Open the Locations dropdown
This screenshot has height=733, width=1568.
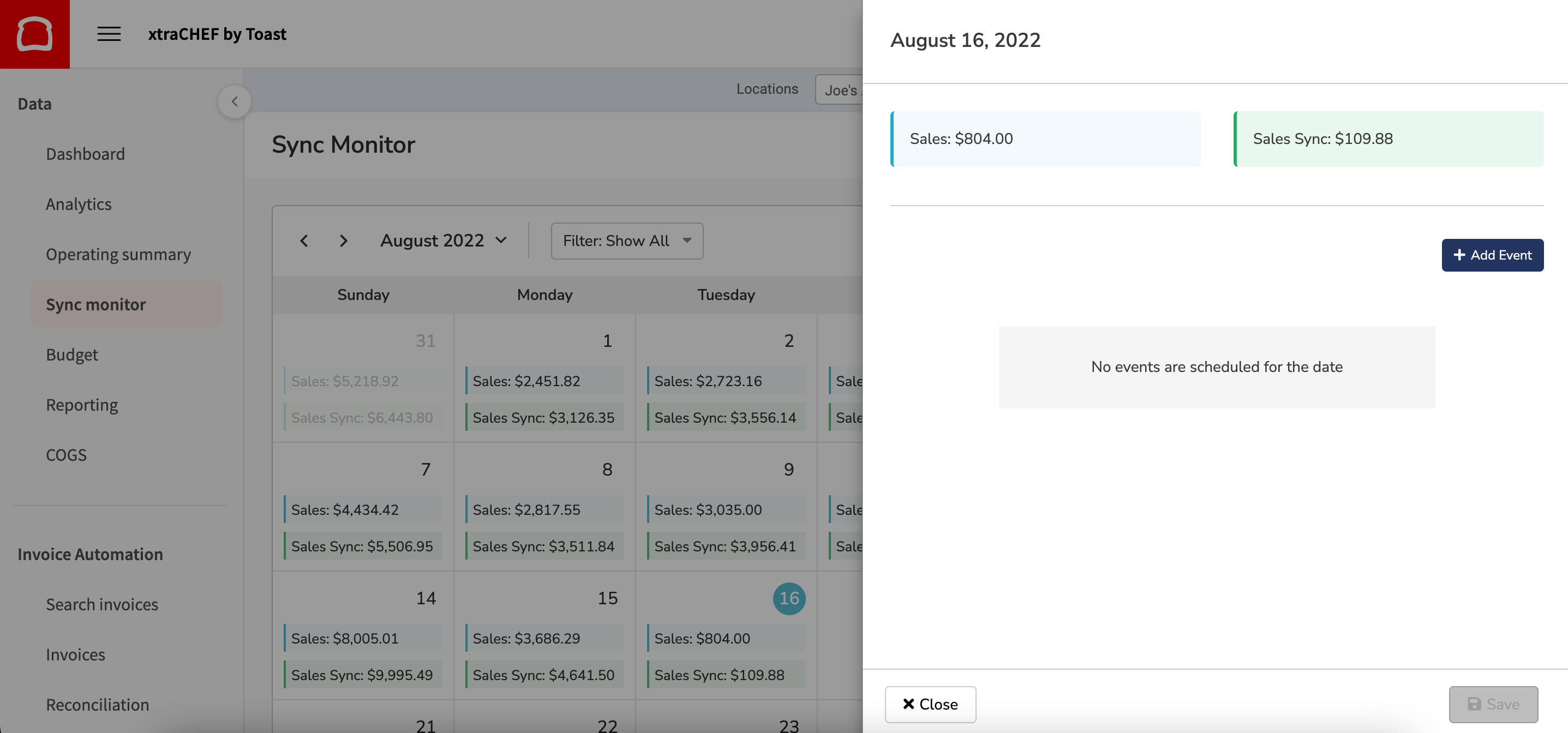840,90
